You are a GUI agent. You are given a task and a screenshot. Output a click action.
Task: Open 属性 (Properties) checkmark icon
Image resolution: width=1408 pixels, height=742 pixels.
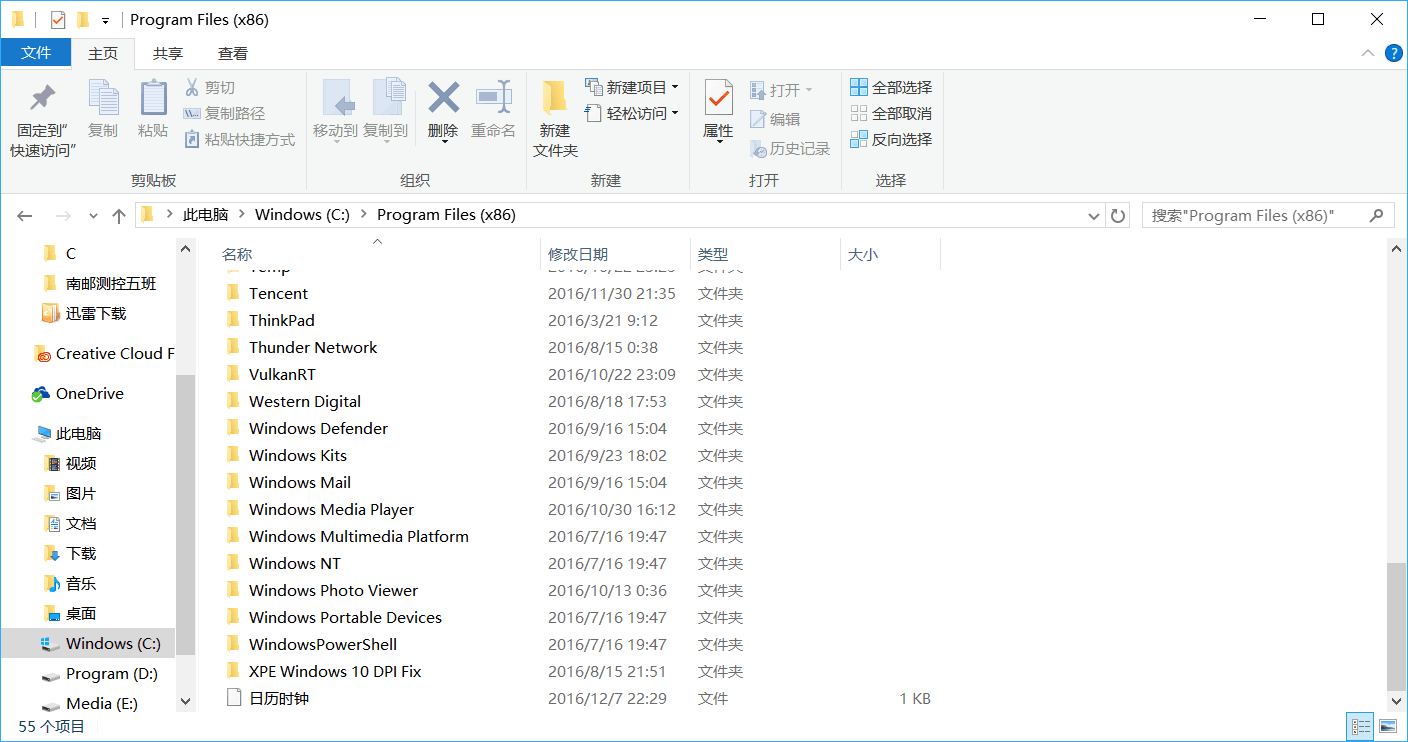(x=718, y=98)
